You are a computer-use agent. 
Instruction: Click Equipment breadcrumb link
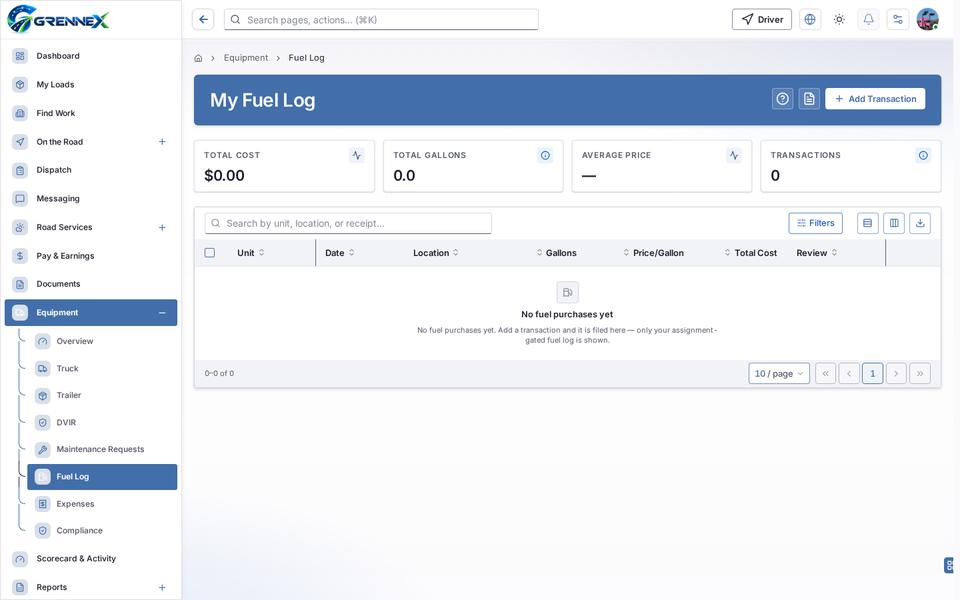pos(246,58)
